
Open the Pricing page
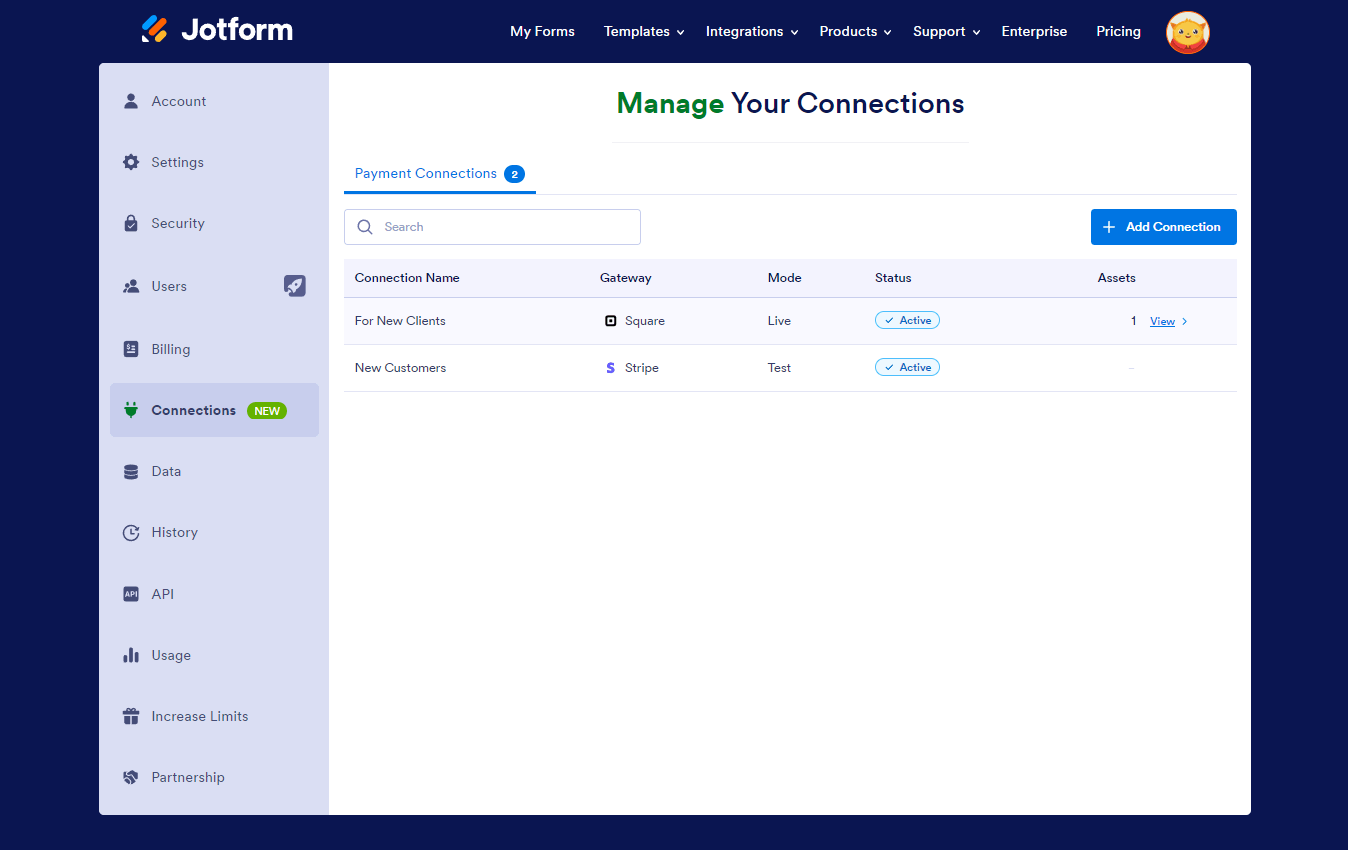[x=1118, y=32]
